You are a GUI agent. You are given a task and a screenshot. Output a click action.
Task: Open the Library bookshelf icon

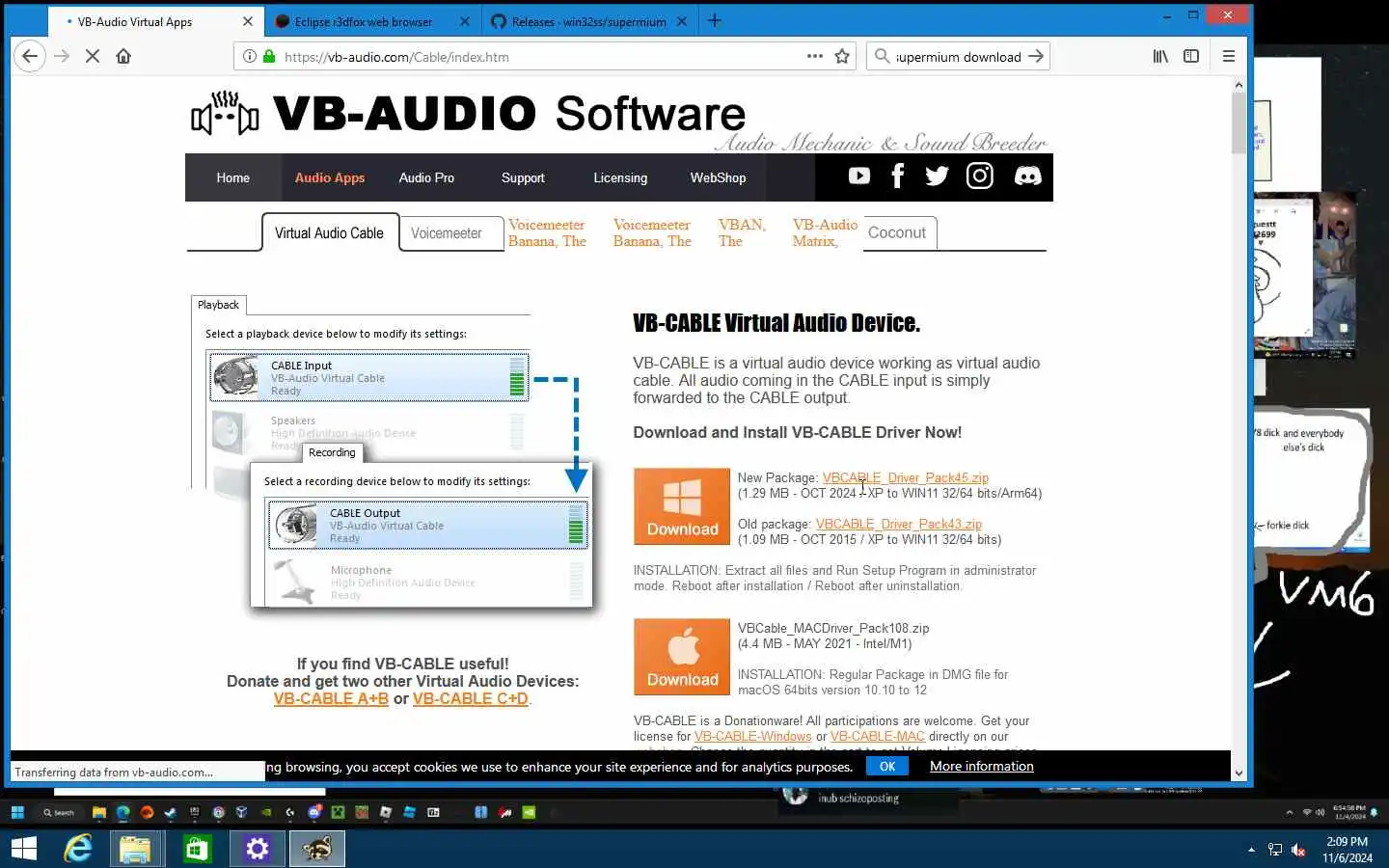pos(1160,56)
